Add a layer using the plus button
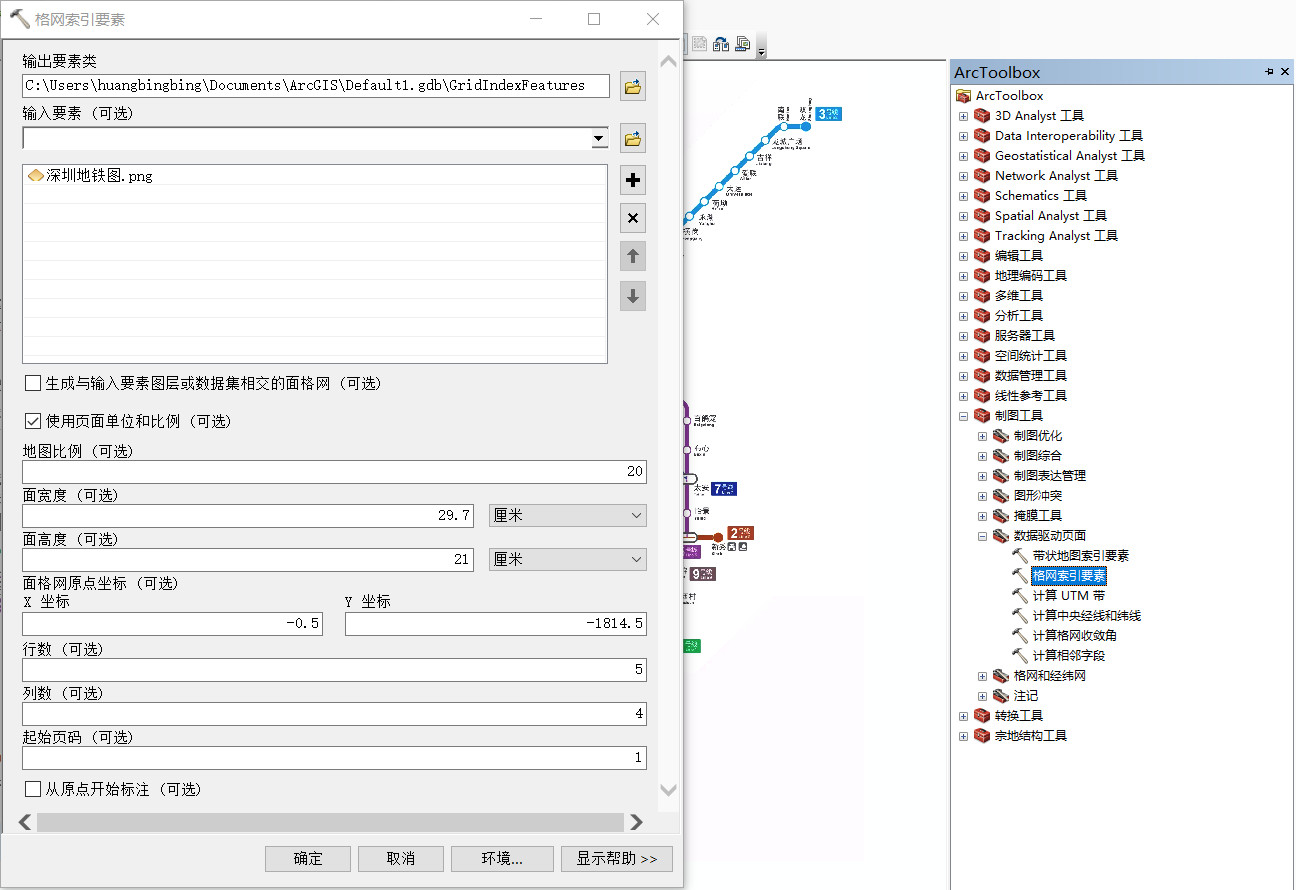1296x890 pixels. (x=632, y=180)
